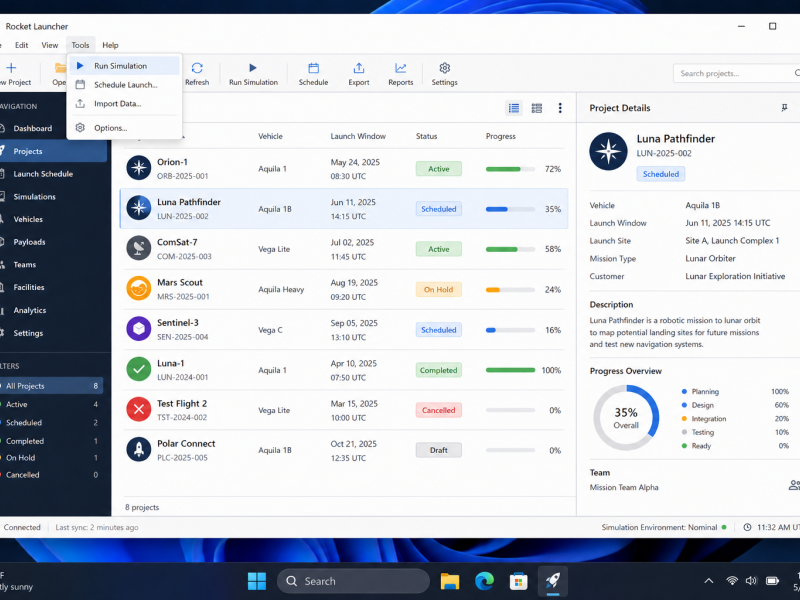Click the Export toolbar icon
The width and height of the screenshot is (800, 600).
(359, 68)
